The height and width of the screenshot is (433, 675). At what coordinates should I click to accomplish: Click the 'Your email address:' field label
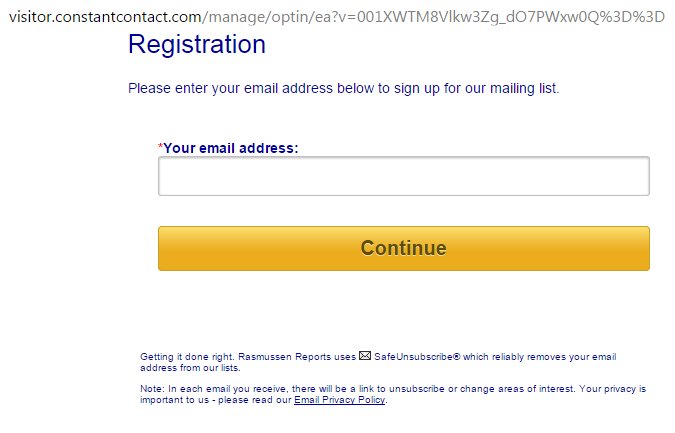[231, 148]
